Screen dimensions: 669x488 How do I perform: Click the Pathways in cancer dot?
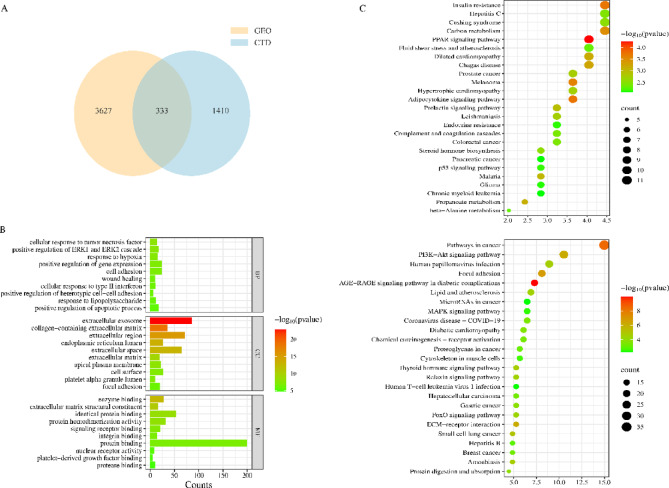604,246
